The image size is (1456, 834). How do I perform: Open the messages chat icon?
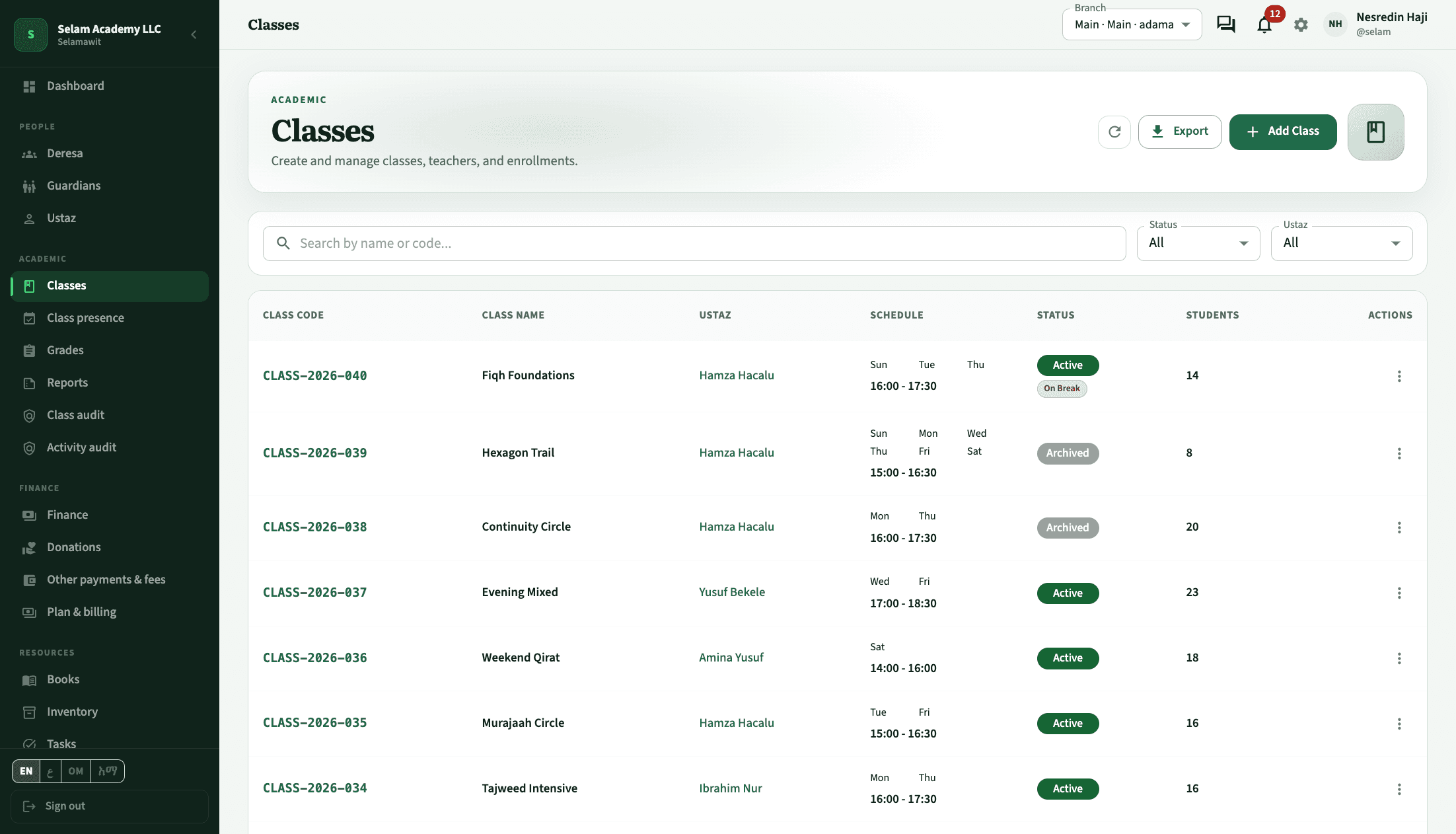1226,24
